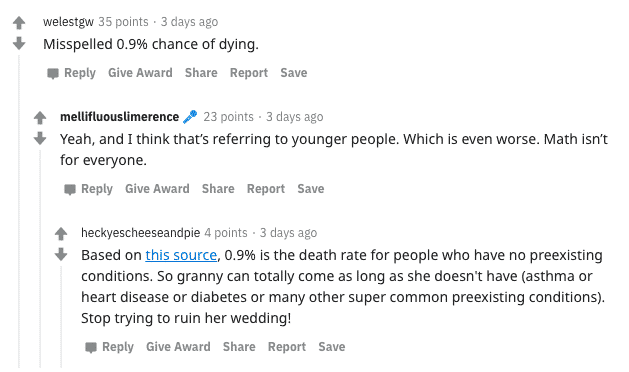Upvote welestgw's comment
The image size is (629, 372).
pos(19,22)
